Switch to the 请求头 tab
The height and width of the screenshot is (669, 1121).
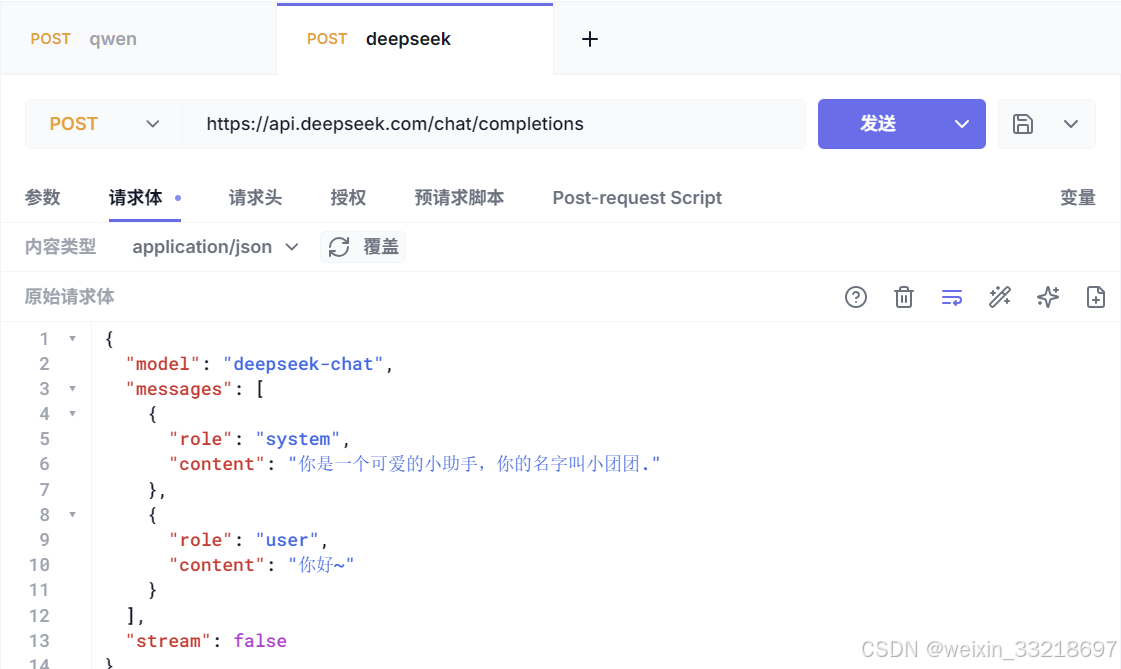point(255,197)
